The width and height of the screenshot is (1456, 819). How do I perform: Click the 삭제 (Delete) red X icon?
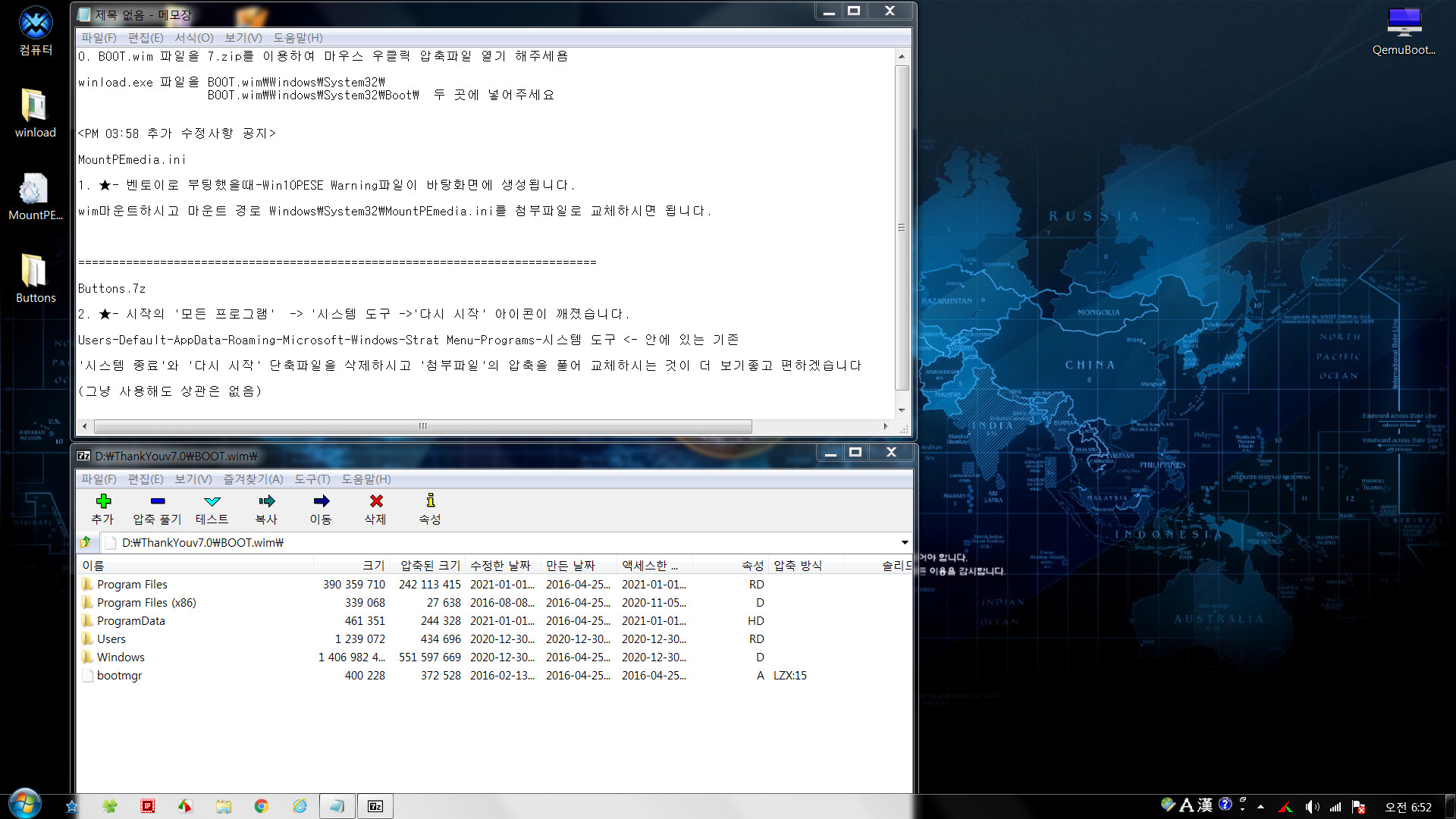click(375, 501)
